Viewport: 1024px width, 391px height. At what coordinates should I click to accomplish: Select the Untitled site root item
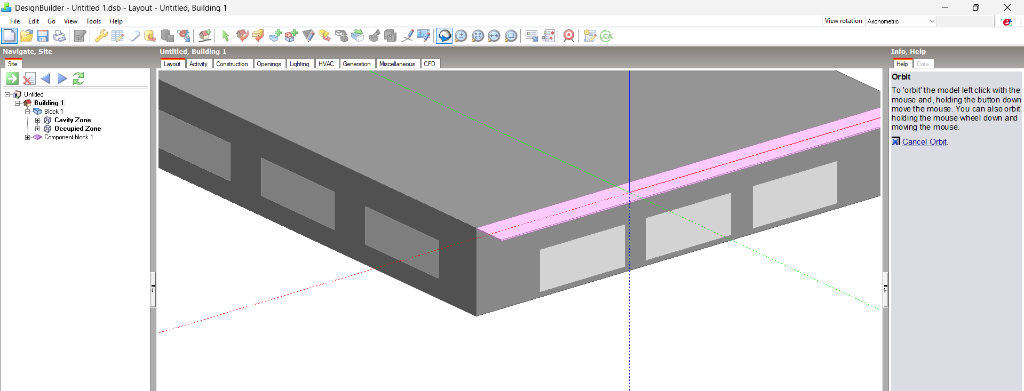point(33,95)
